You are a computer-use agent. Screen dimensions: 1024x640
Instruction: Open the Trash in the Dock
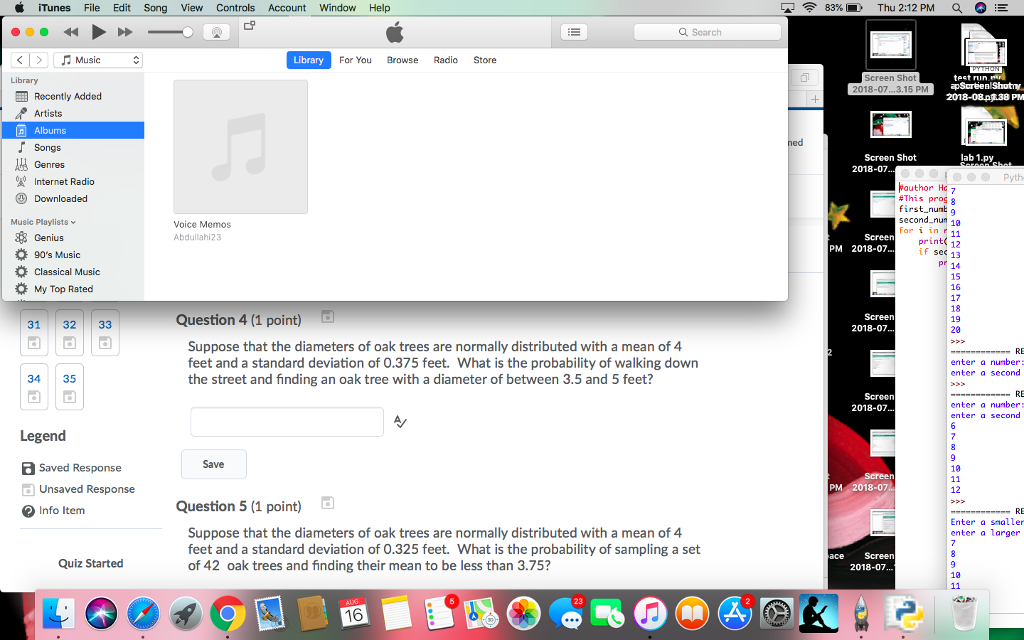(964, 614)
